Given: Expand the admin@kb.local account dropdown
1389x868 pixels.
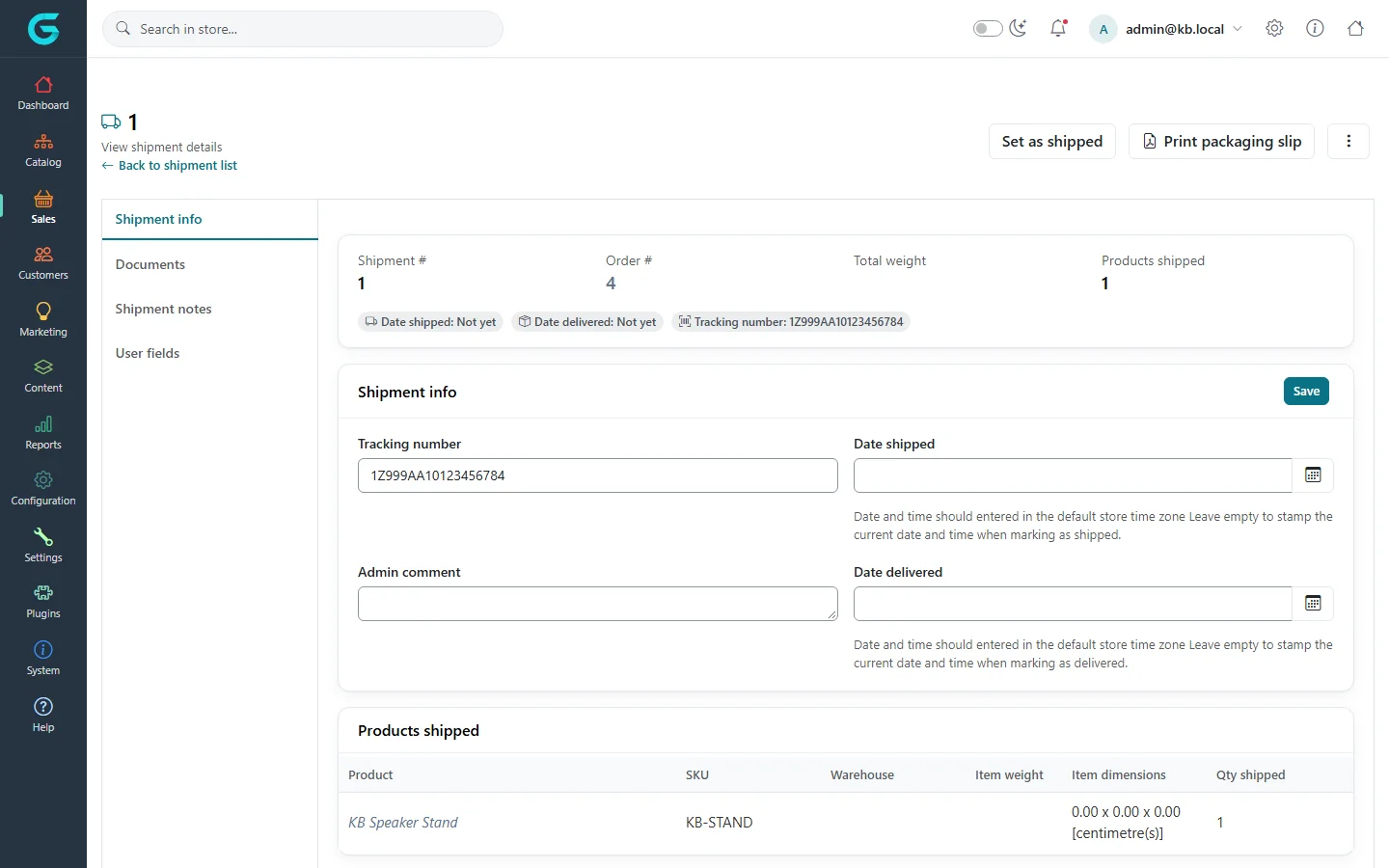Looking at the screenshot, I should tap(1167, 29).
